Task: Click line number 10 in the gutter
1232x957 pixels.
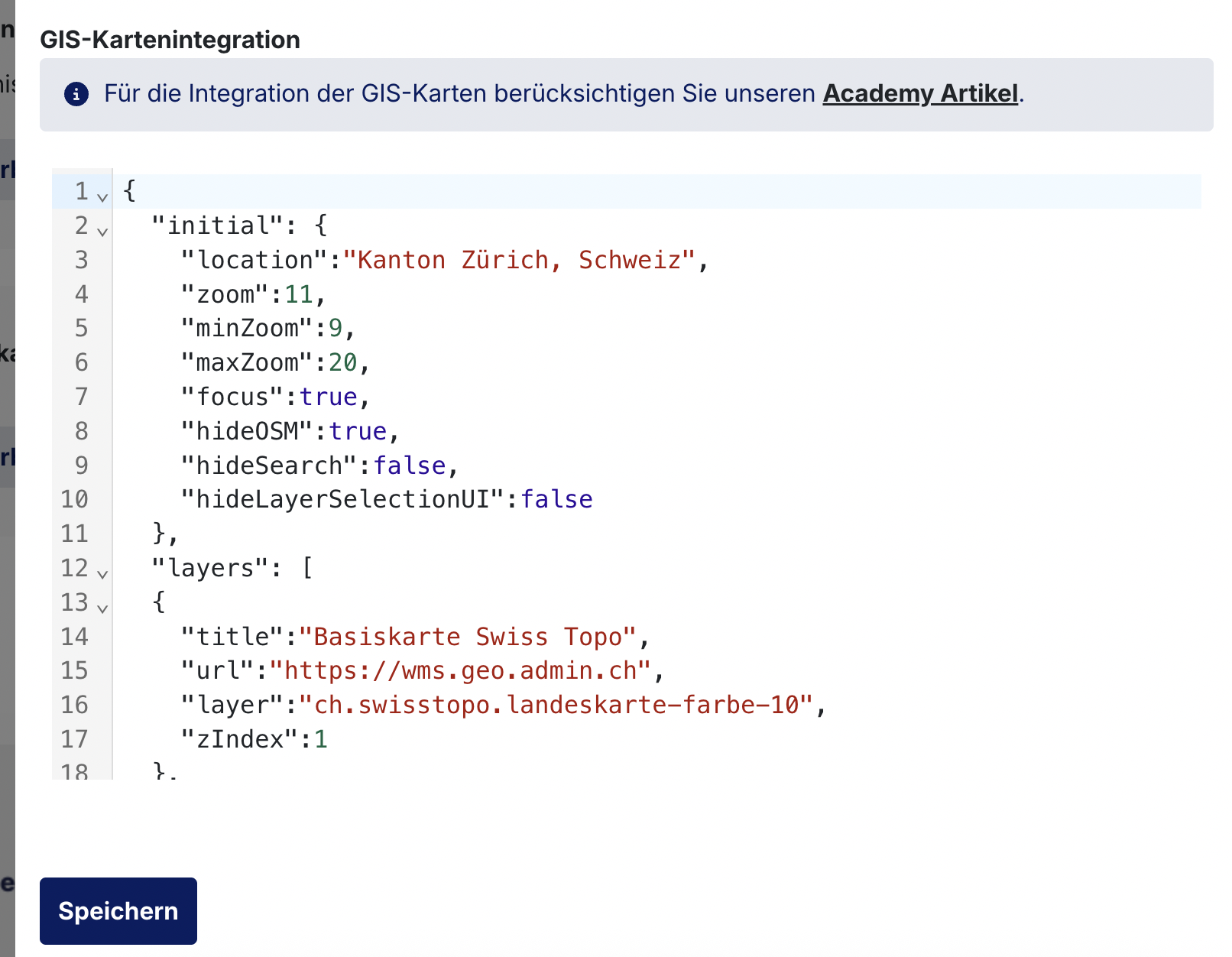Action: click(75, 499)
